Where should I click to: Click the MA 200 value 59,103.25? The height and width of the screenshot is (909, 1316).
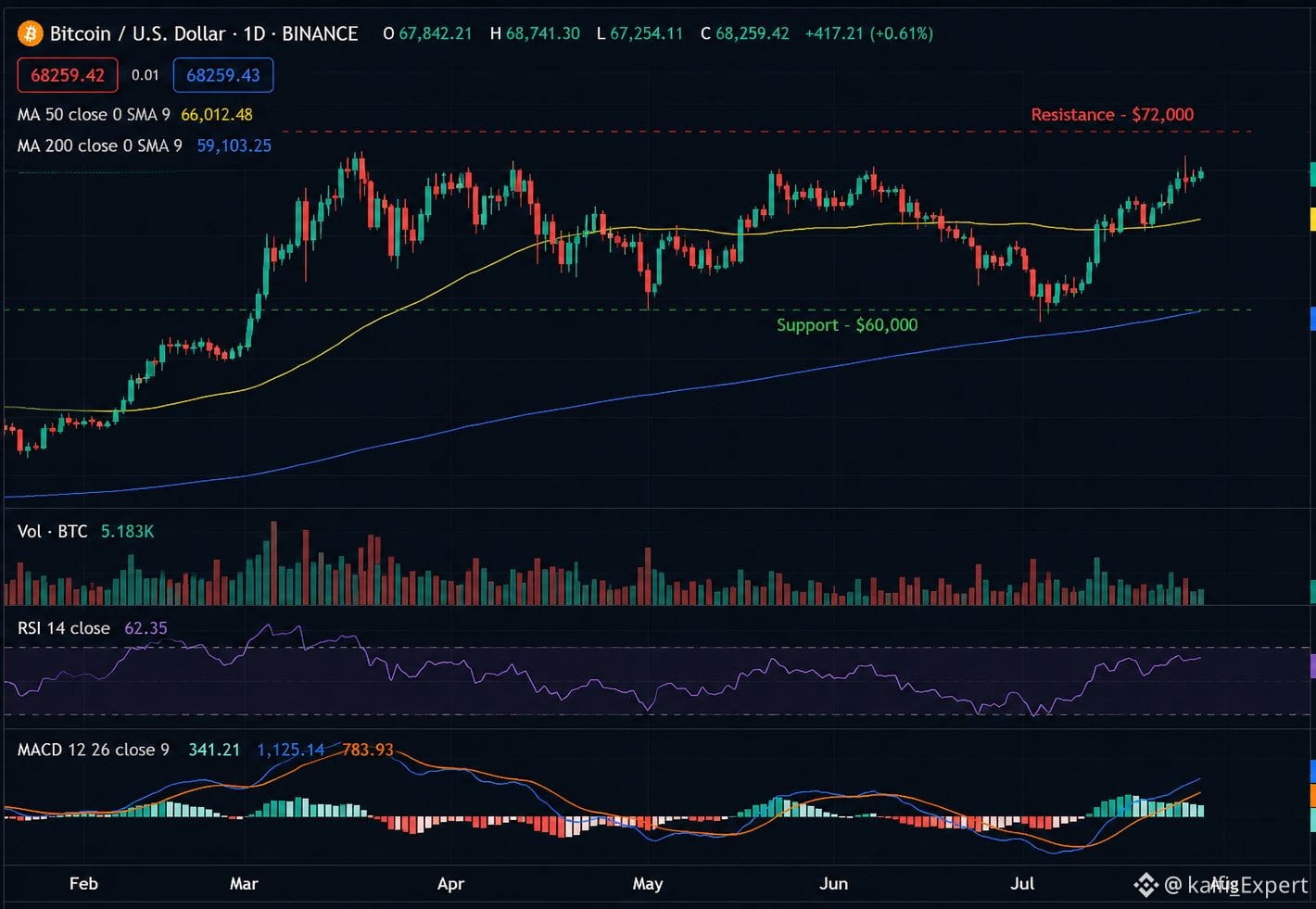coord(234,145)
